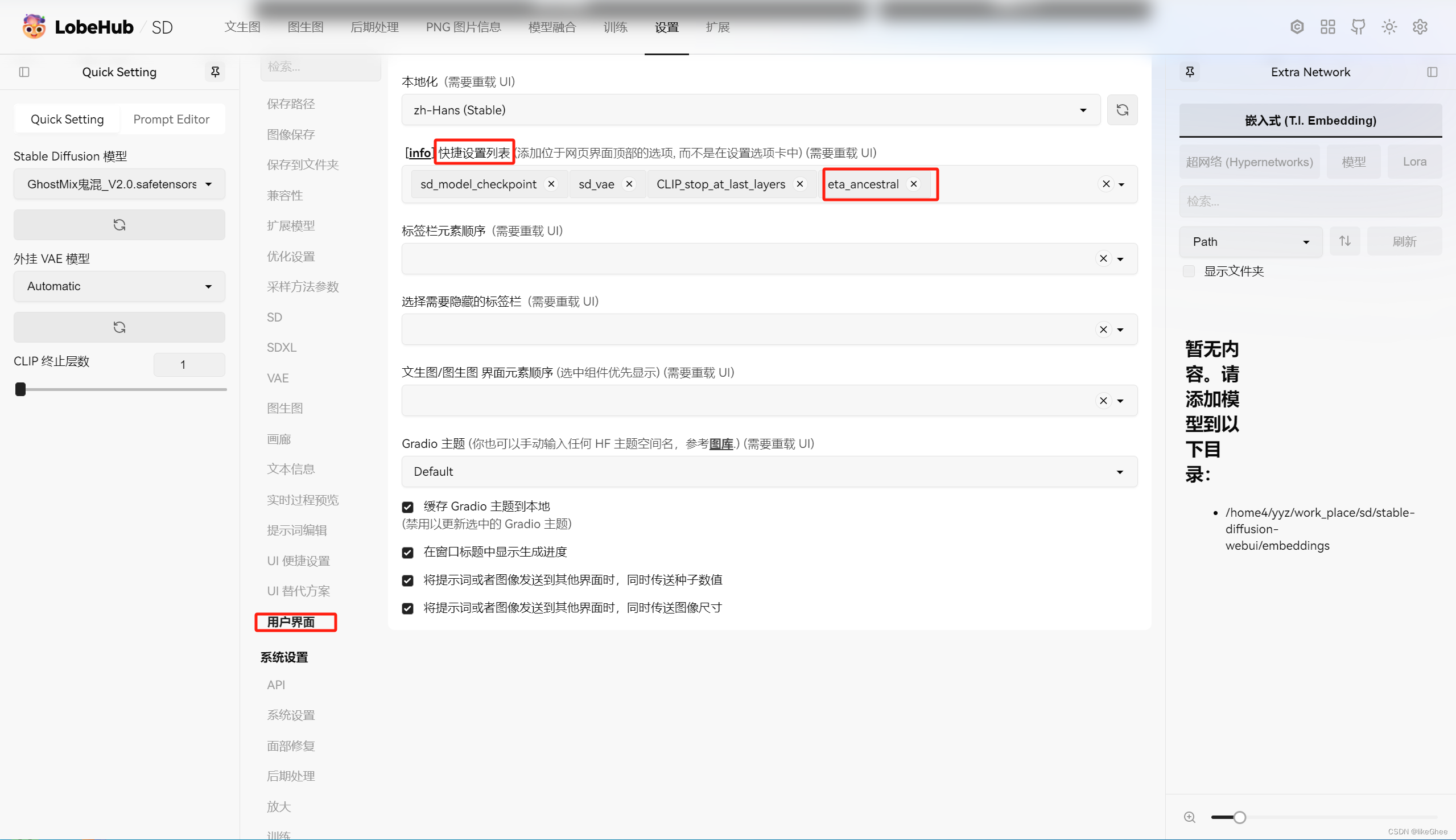Screen dimensions: 1456x840
Task: Select the VAE settings menu item
Action: [x=278, y=378]
